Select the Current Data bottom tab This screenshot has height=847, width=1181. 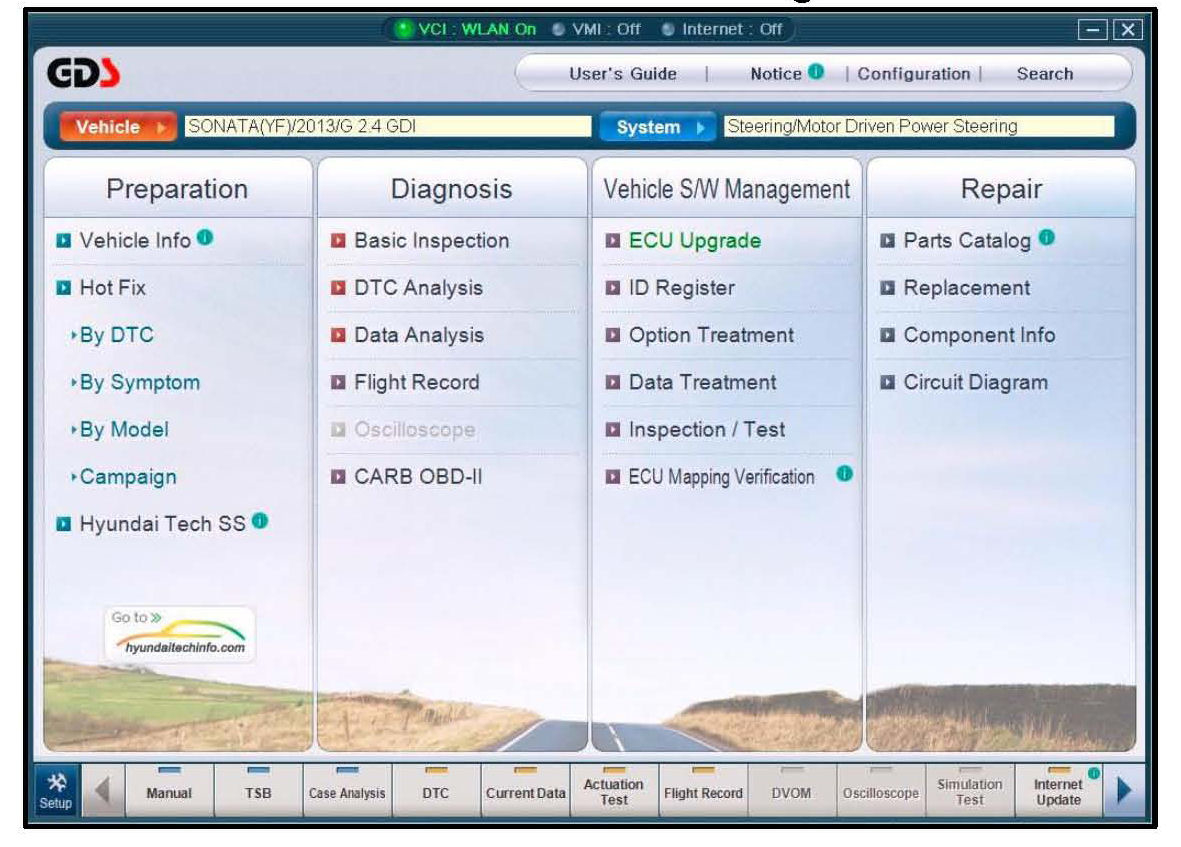525,790
